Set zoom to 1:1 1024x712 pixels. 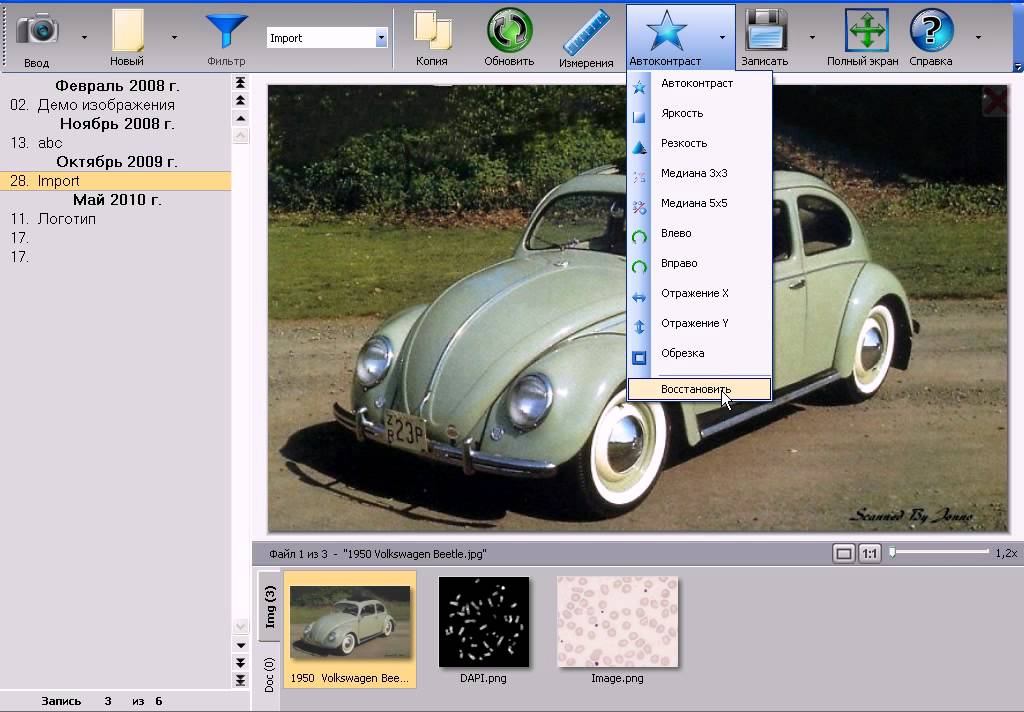(x=869, y=554)
